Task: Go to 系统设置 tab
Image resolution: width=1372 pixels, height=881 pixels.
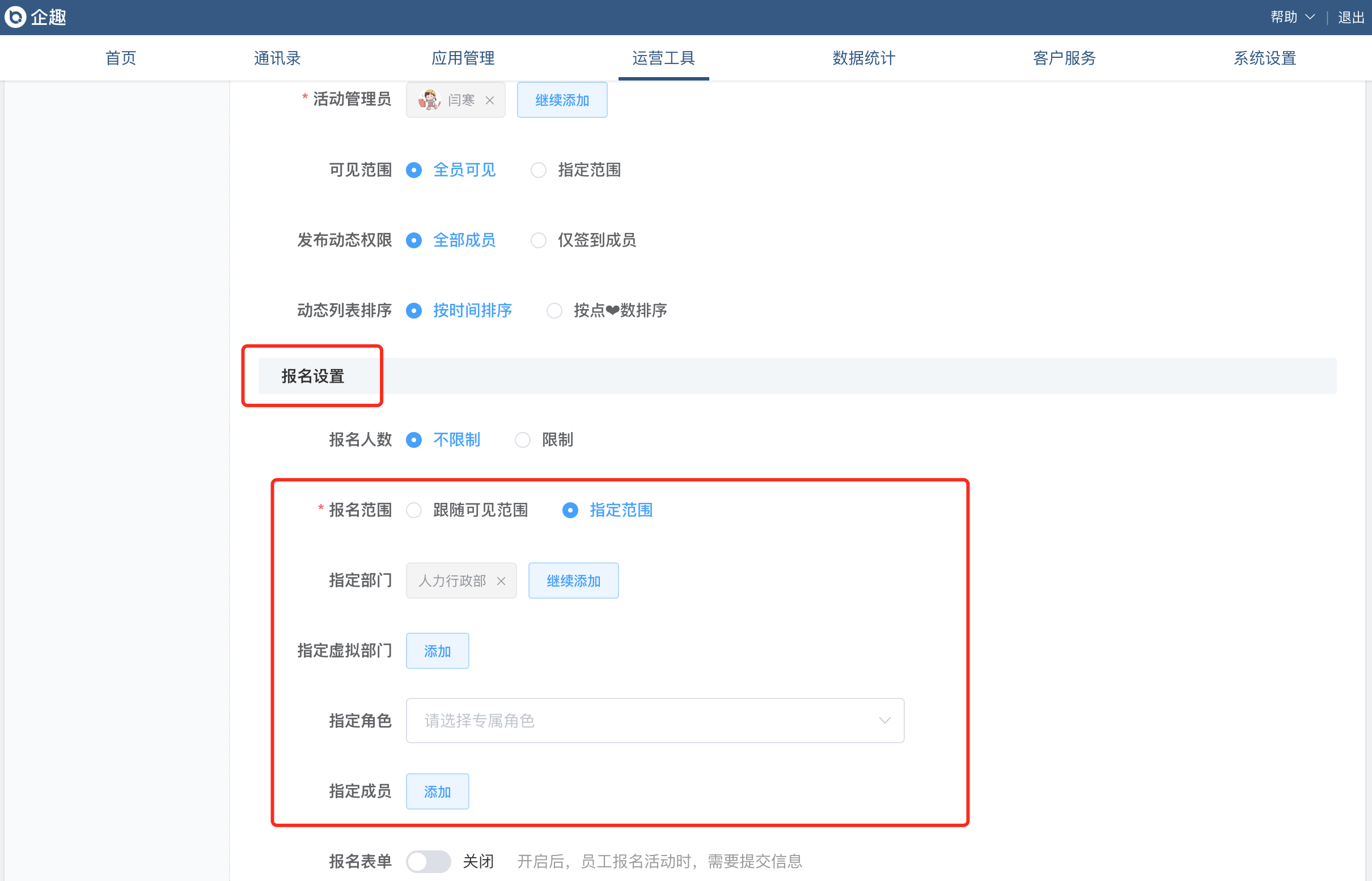Action: click(x=1264, y=58)
